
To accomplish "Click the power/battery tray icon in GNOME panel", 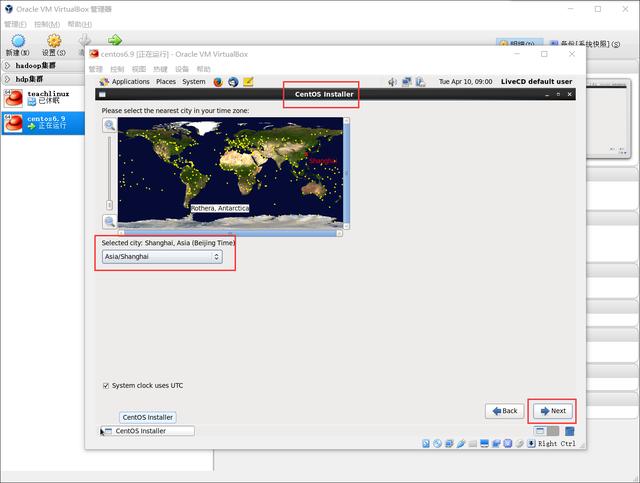I will (x=420, y=82).
